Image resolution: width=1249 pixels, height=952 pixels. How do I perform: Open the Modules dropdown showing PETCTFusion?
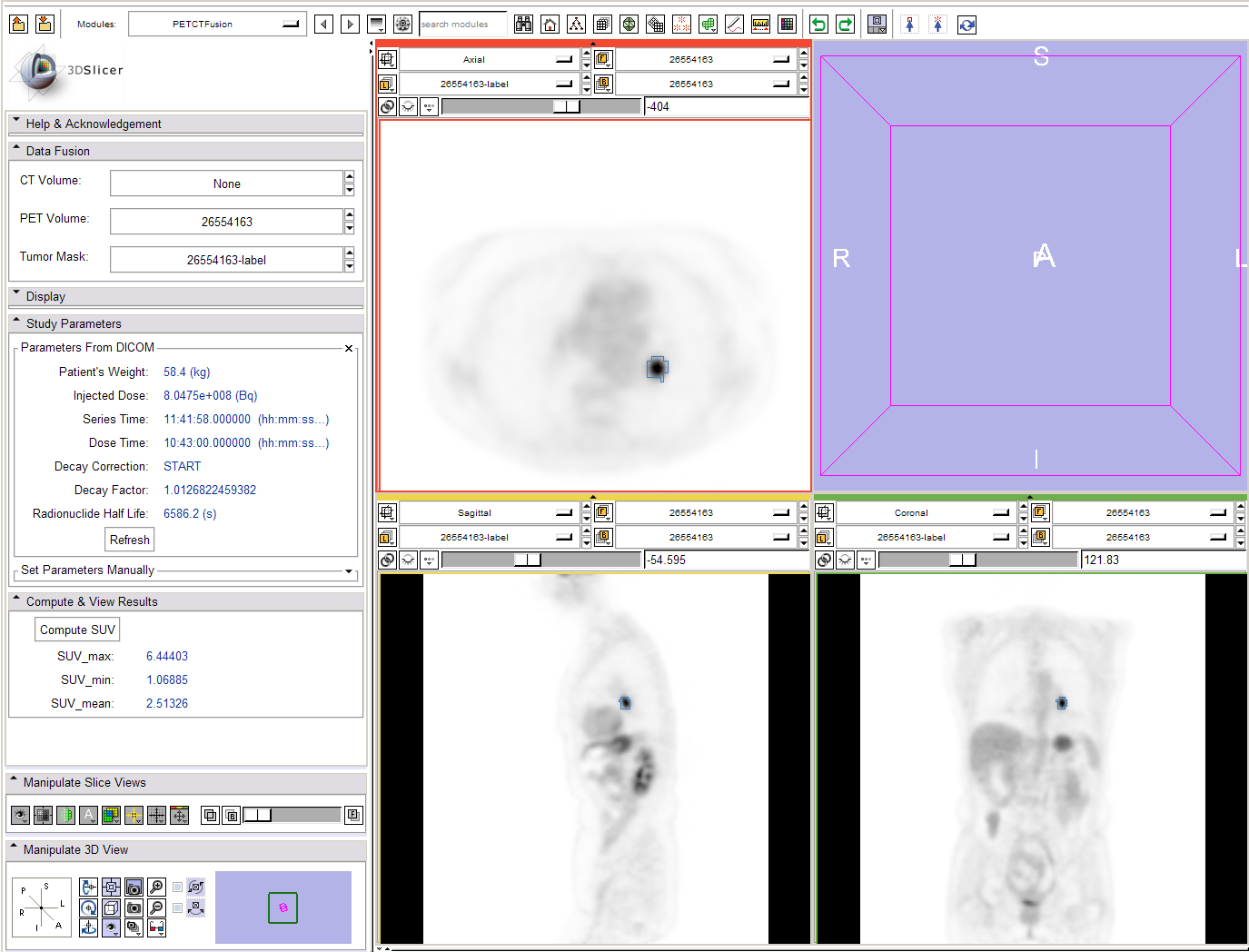pos(216,25)
